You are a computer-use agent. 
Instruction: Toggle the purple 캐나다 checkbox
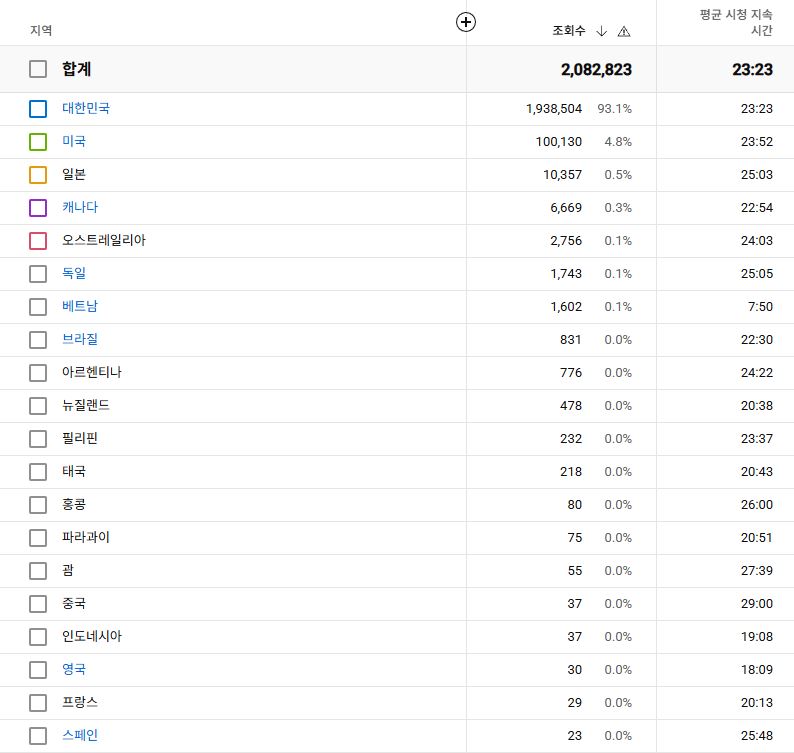(x=38, y=208)
